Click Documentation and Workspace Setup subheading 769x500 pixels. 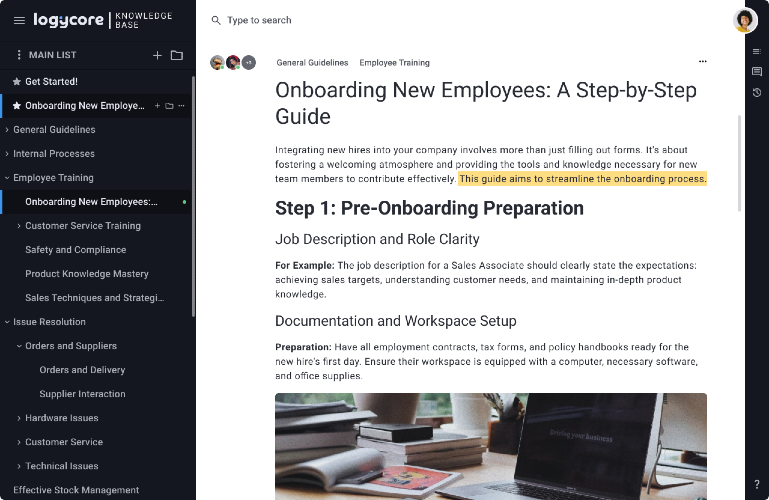pos(396,321)
